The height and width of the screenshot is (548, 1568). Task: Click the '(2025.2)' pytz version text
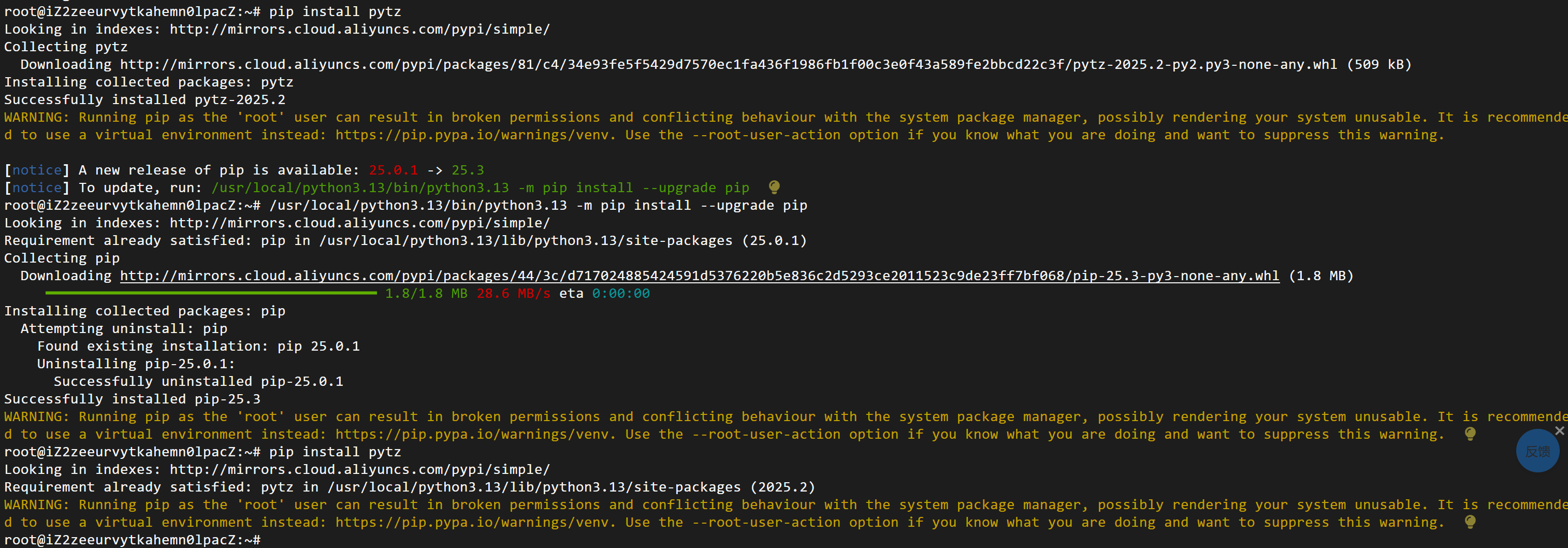click(x=783, y=487)
